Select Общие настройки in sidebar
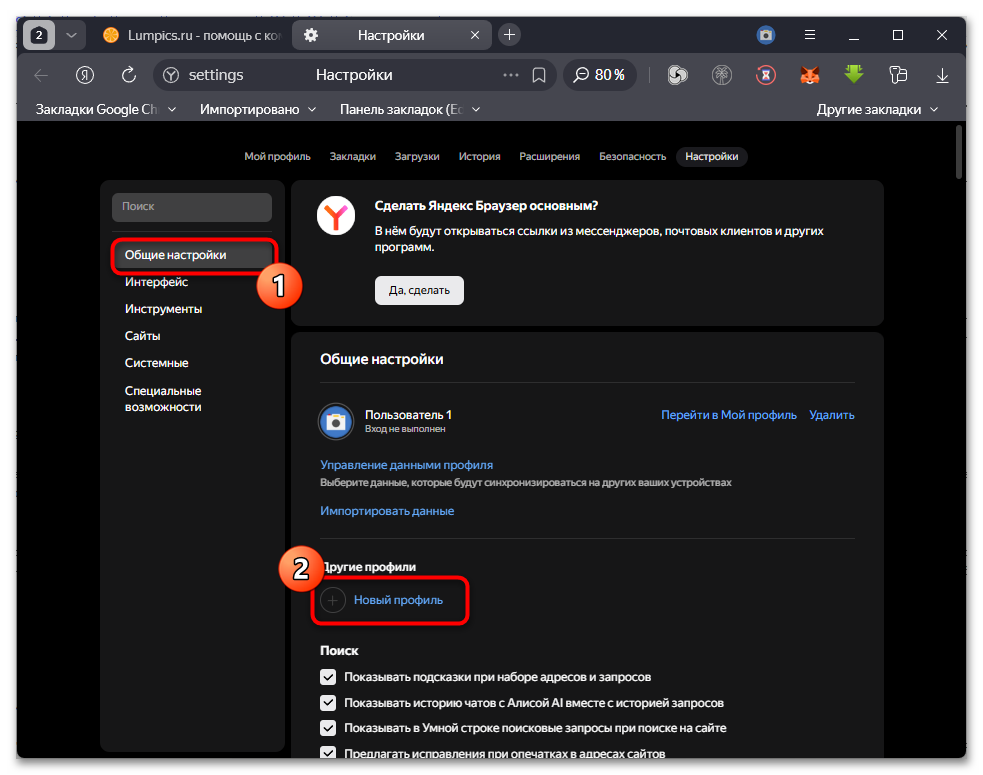 (192, 255)
